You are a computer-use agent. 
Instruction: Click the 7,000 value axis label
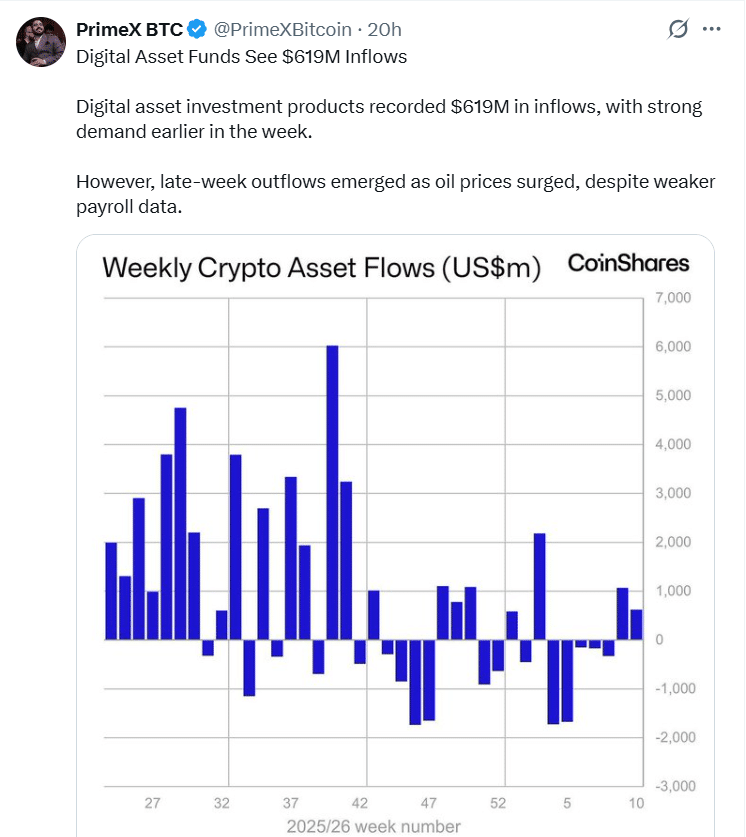pyautogui.click(x=674, y=296)
